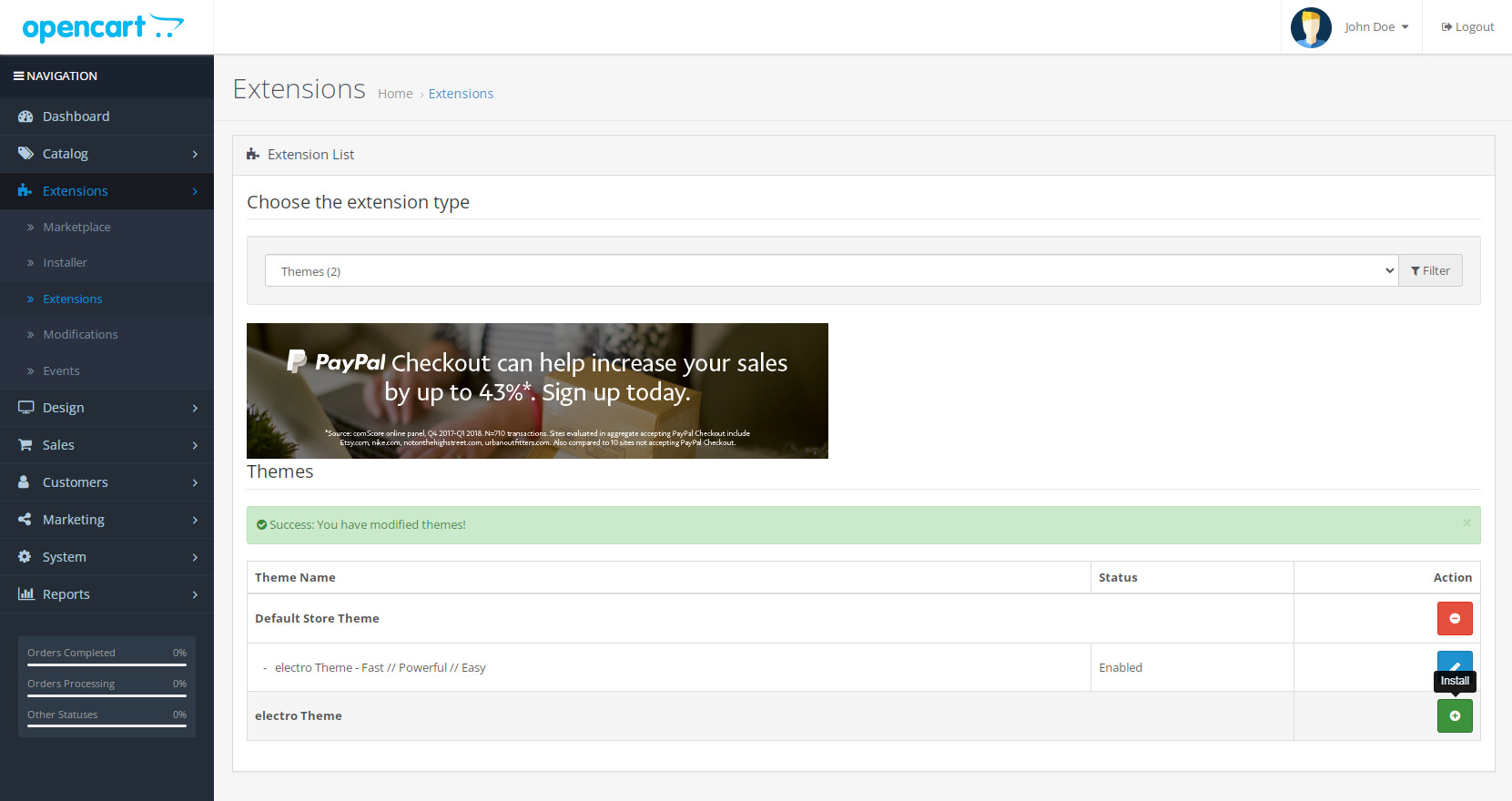Click the Orders Processing progress bar

click(x=107, y=695)
